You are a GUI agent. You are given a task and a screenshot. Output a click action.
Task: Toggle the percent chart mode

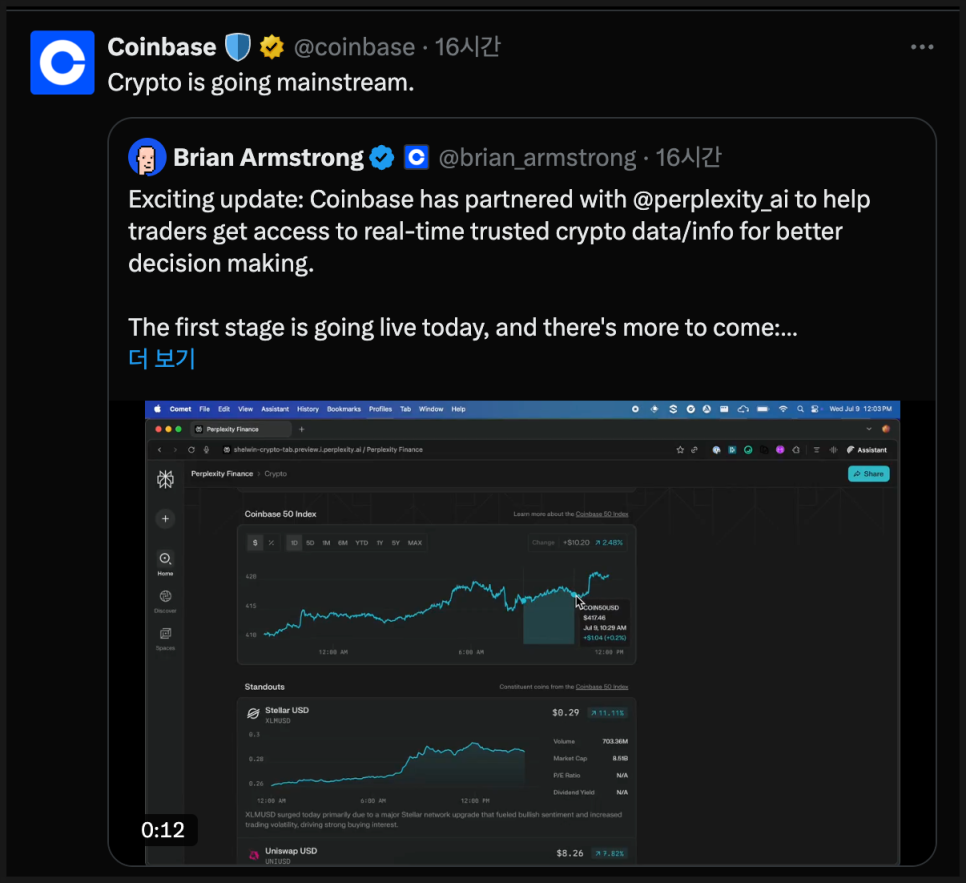click(x=271, y=543)
